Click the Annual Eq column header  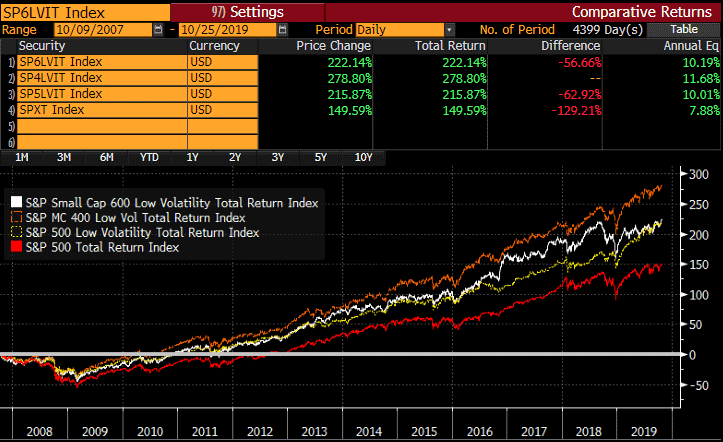(x=691, y=46)
